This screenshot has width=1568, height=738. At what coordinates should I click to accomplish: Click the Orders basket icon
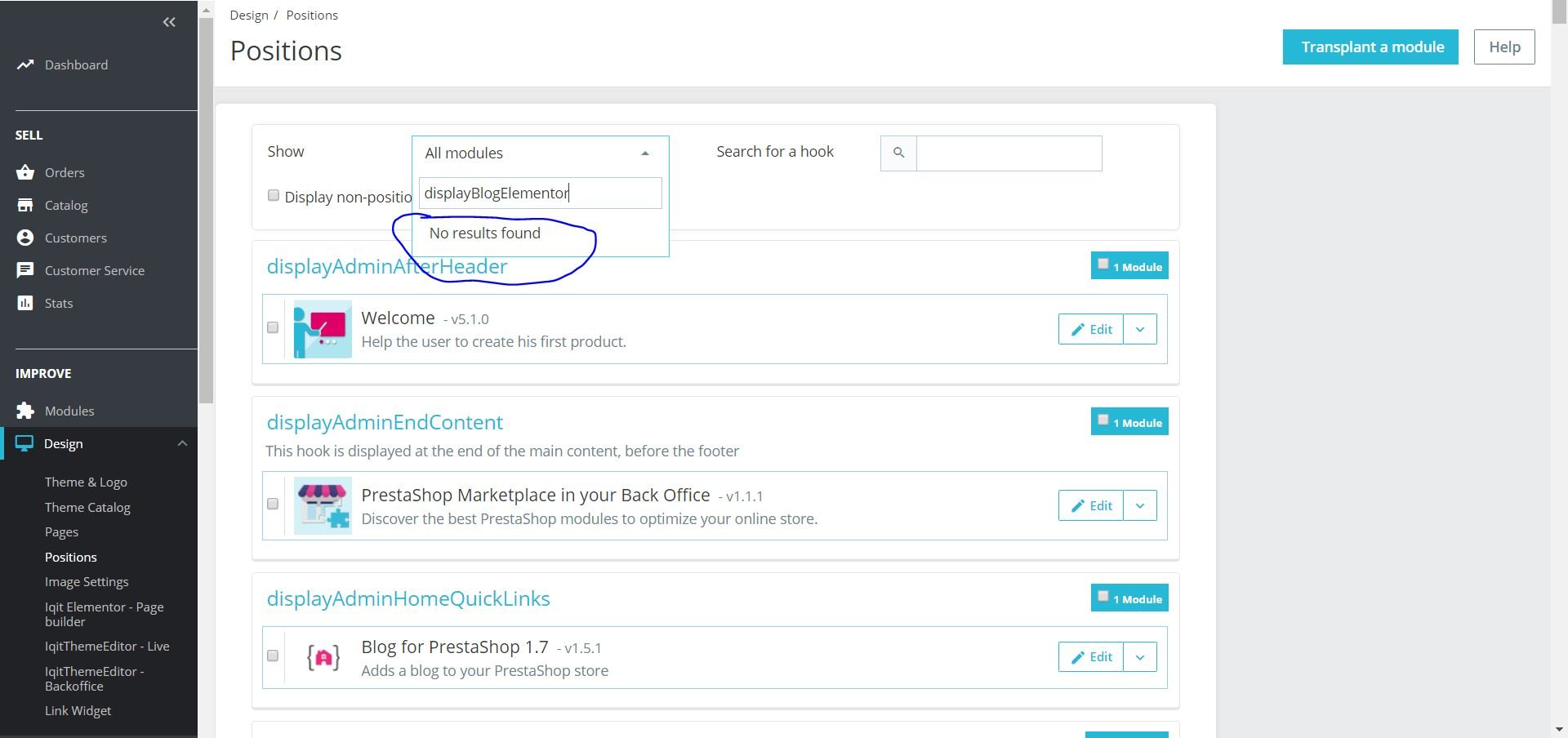click(x=25, y=172)
